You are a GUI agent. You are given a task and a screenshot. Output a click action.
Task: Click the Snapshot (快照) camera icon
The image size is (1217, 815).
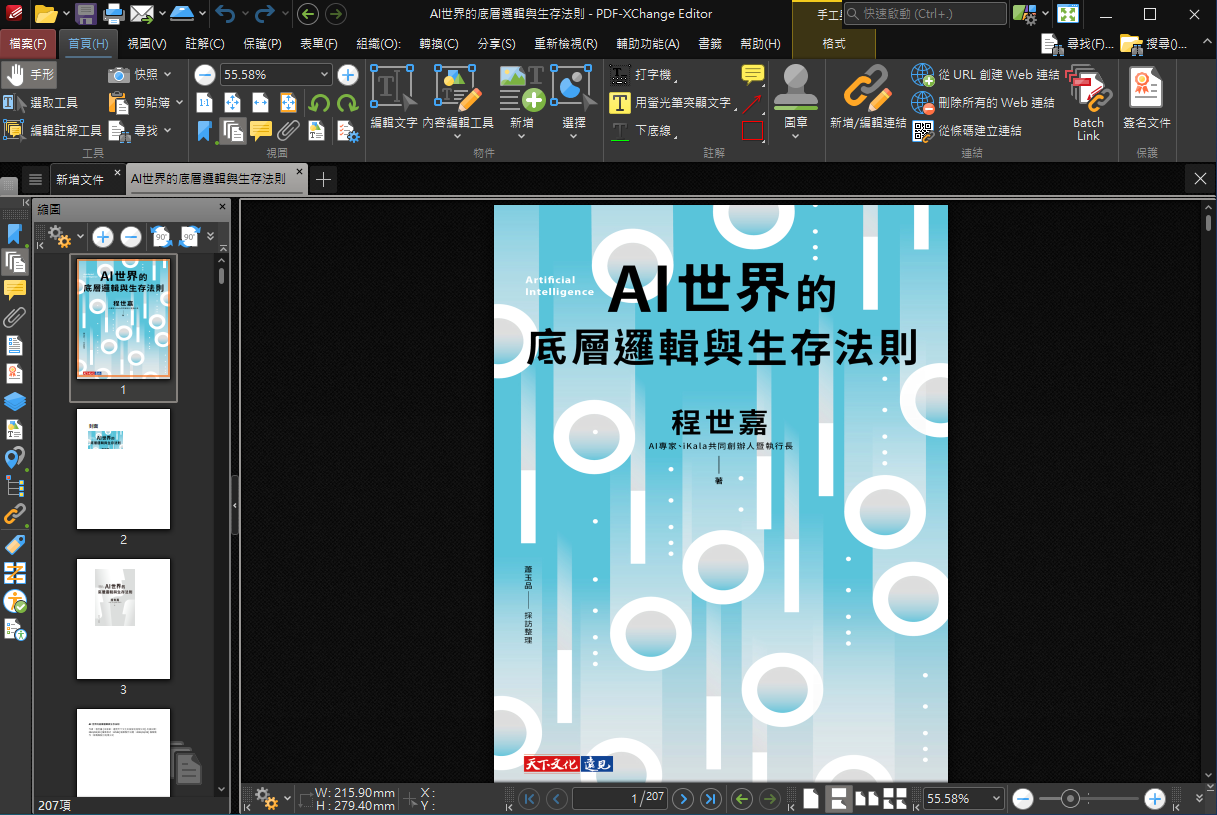click(x=119, y=75)
